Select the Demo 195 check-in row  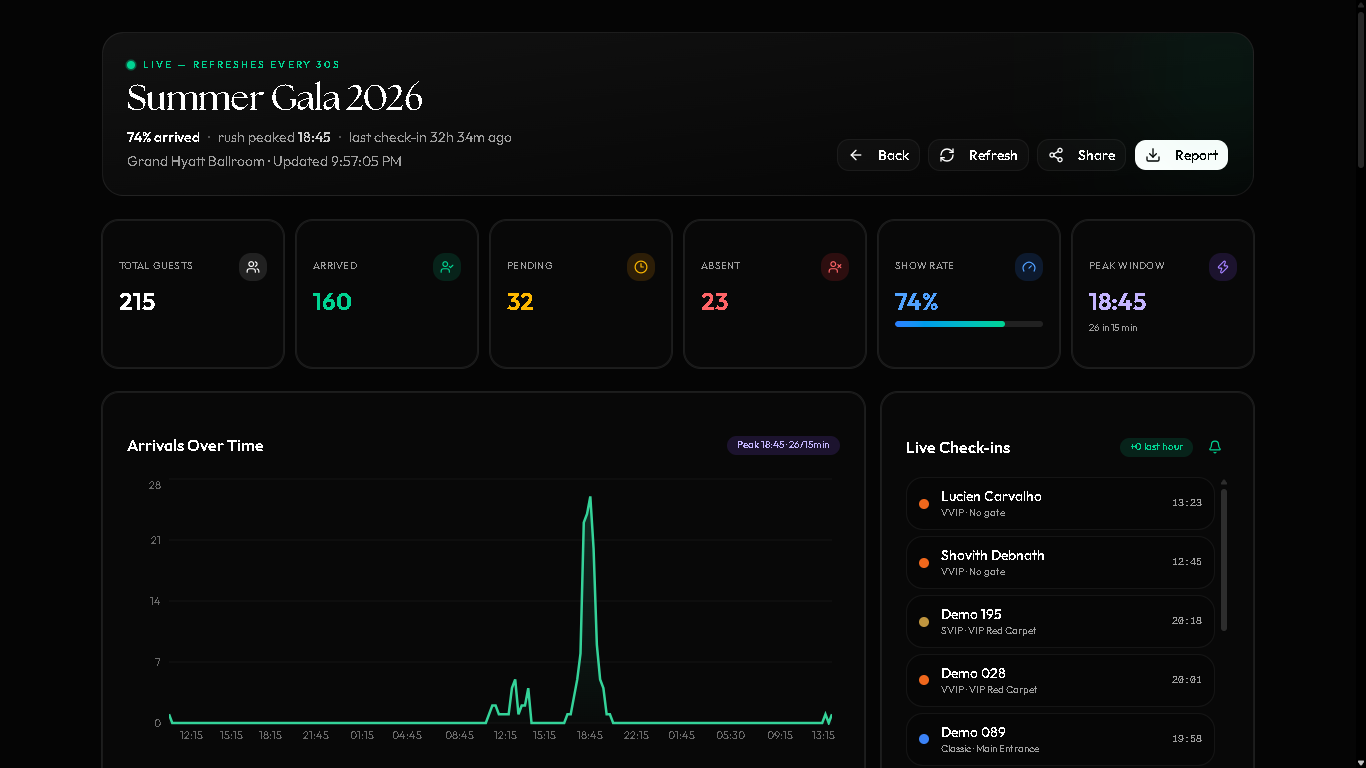click(1060, 621)
